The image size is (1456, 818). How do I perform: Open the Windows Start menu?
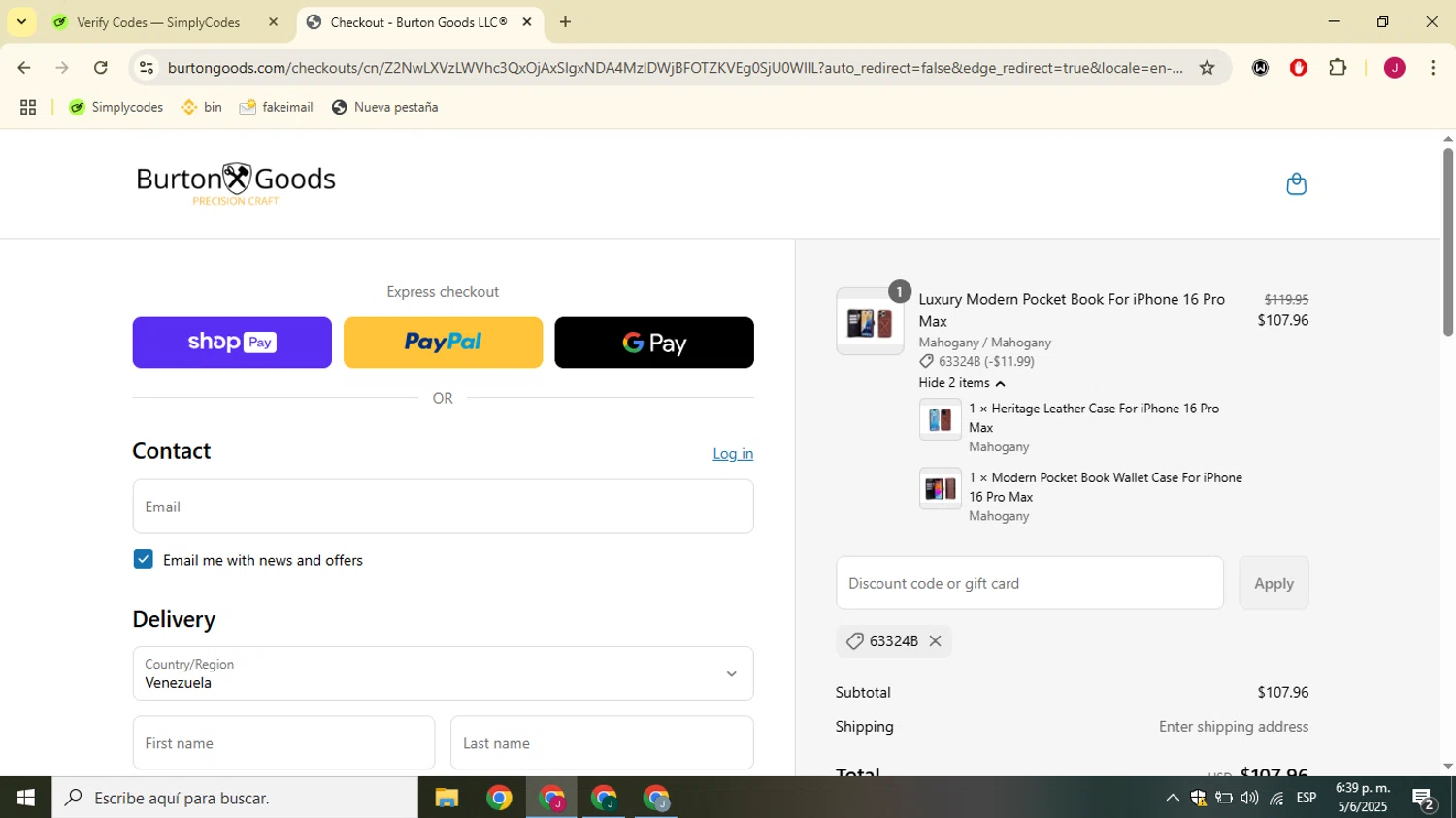25,798
